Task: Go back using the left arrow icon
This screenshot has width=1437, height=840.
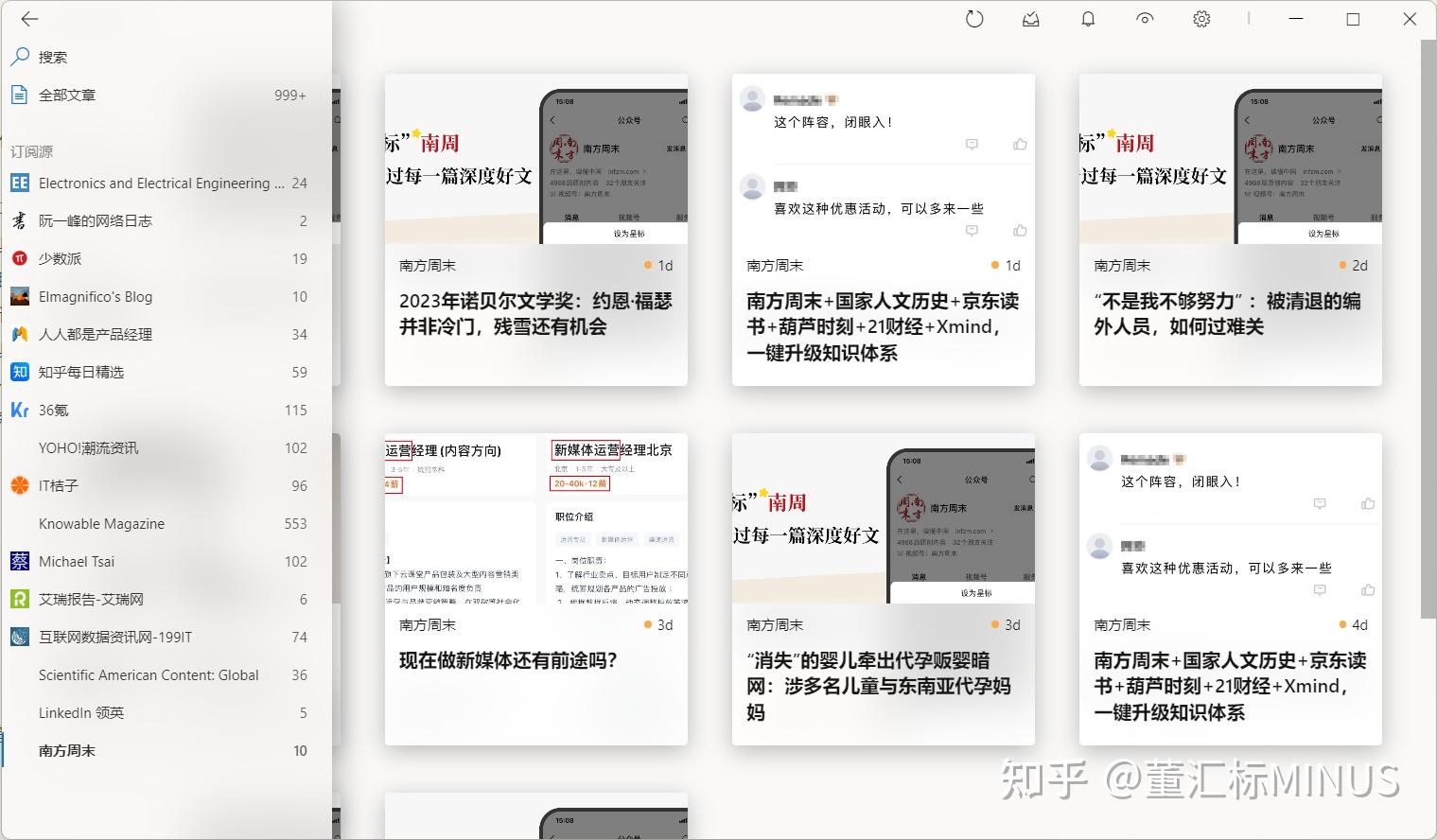Action: point(29,19)
